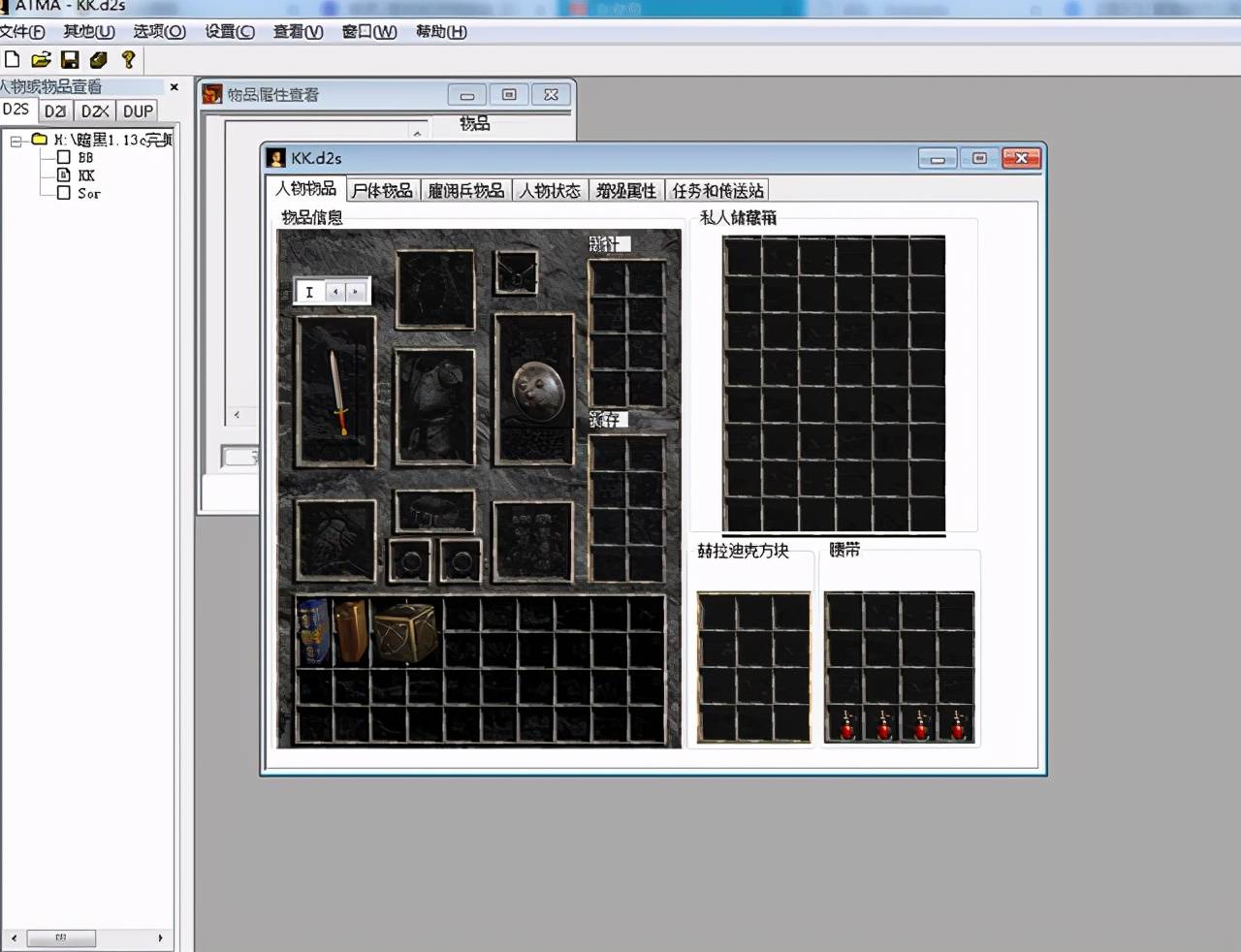Click the help question mark icon

pyautogui.click(x=128, y=59)
